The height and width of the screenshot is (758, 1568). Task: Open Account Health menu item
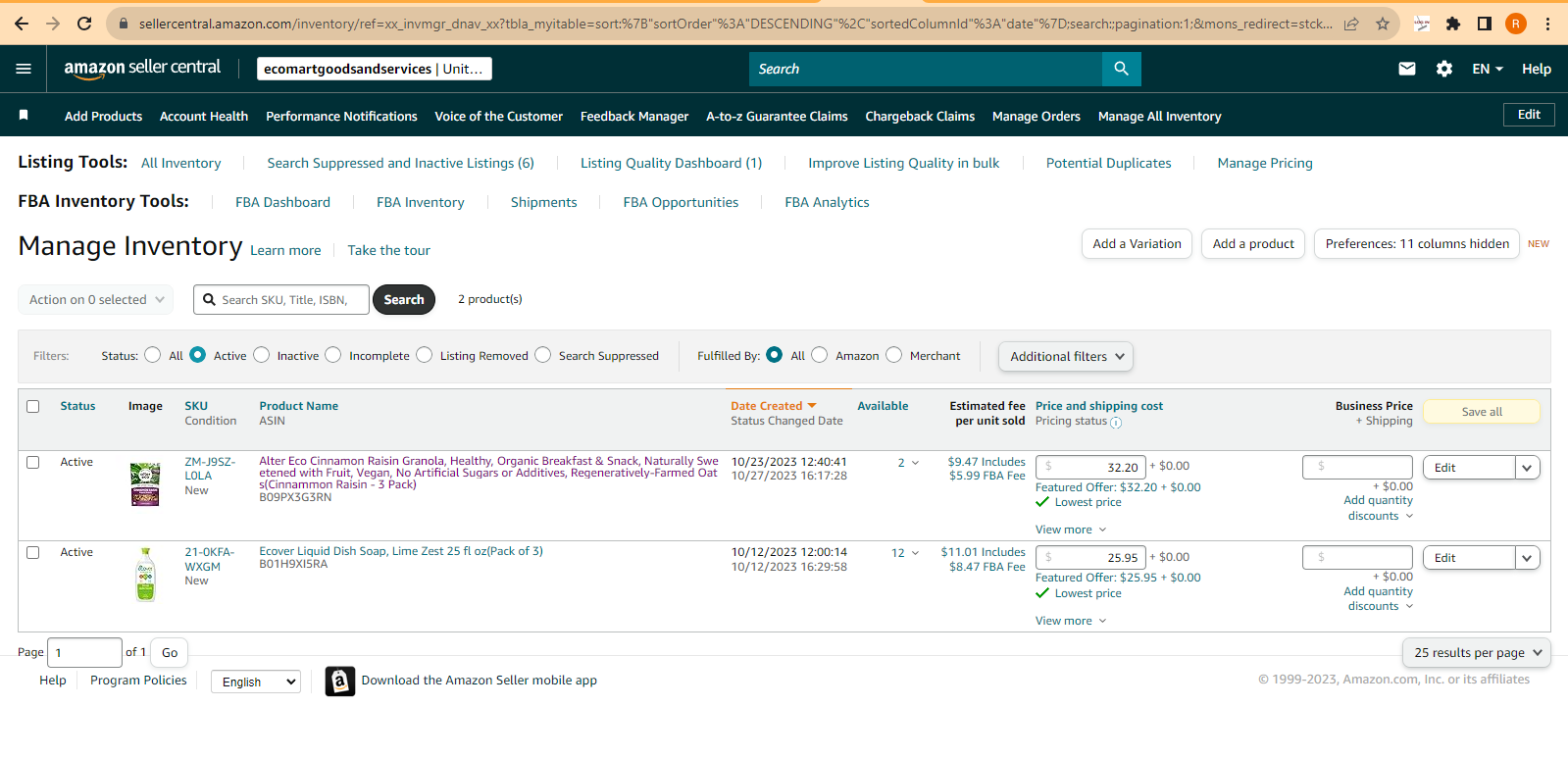coord(204,116)
